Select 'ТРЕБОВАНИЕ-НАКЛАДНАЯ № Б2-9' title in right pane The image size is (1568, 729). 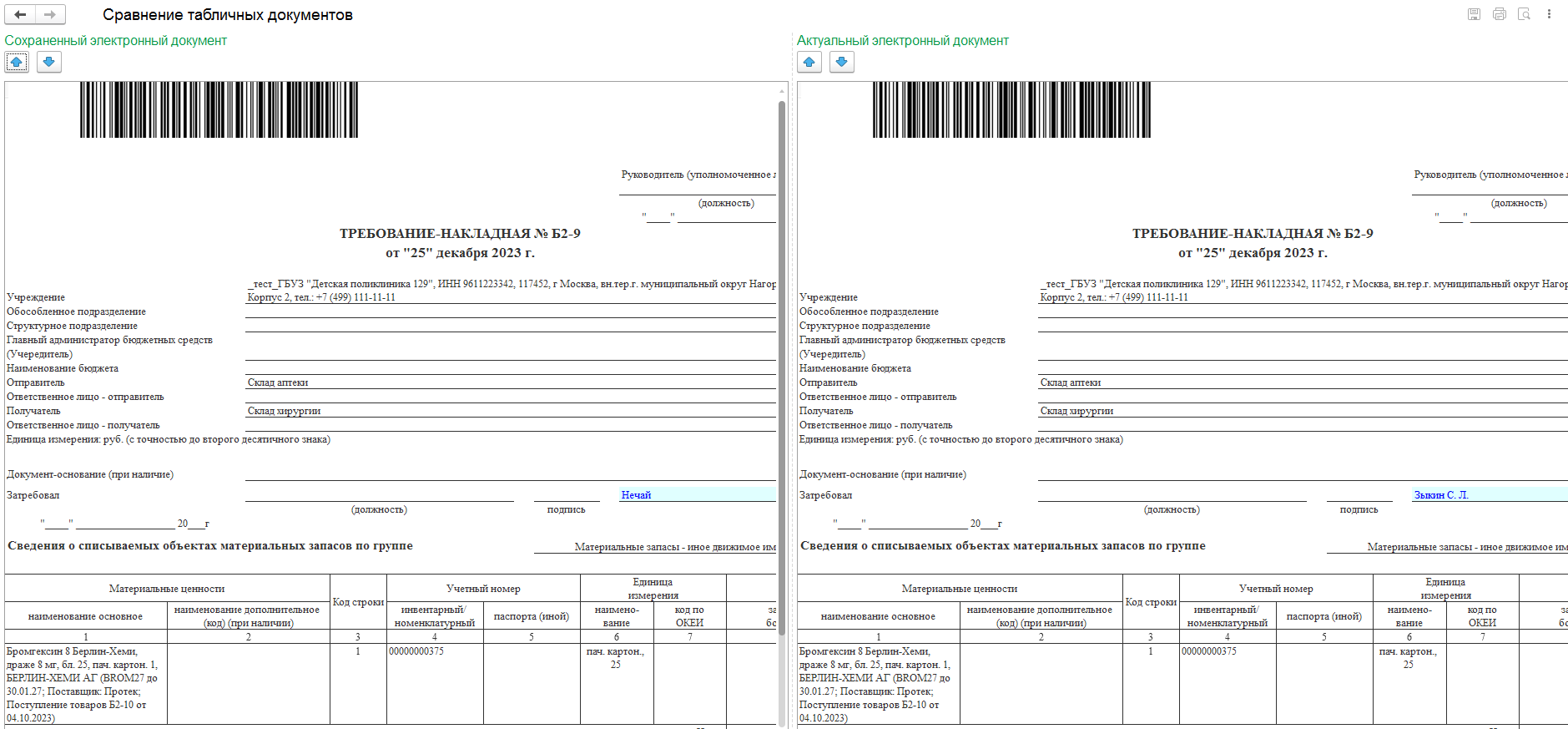[1253, 234]
